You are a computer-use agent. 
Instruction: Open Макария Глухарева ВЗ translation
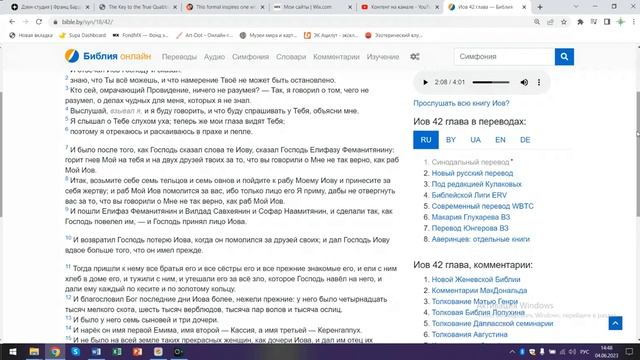point(471,217)
